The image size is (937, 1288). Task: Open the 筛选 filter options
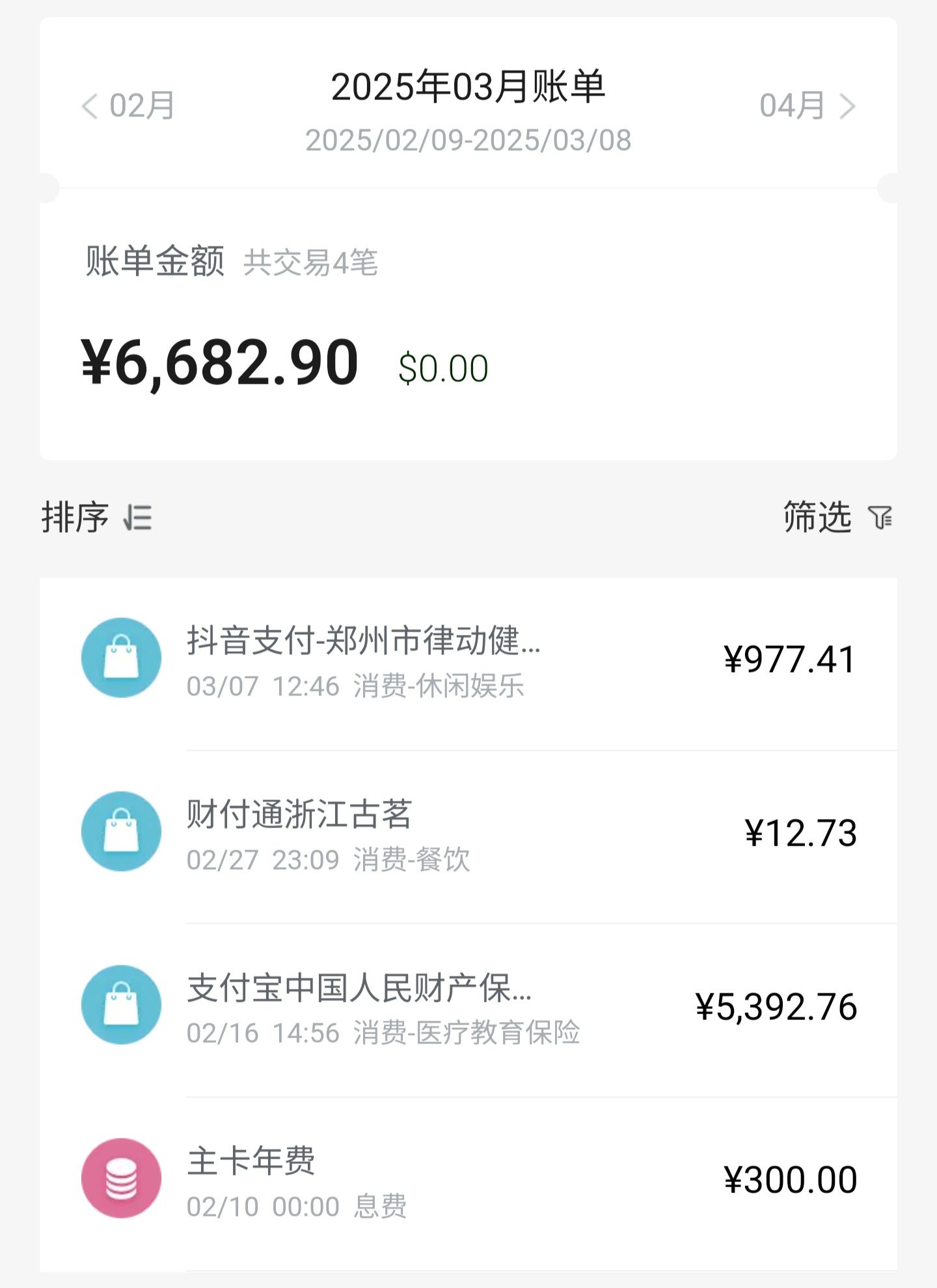[x=818, y=518]
